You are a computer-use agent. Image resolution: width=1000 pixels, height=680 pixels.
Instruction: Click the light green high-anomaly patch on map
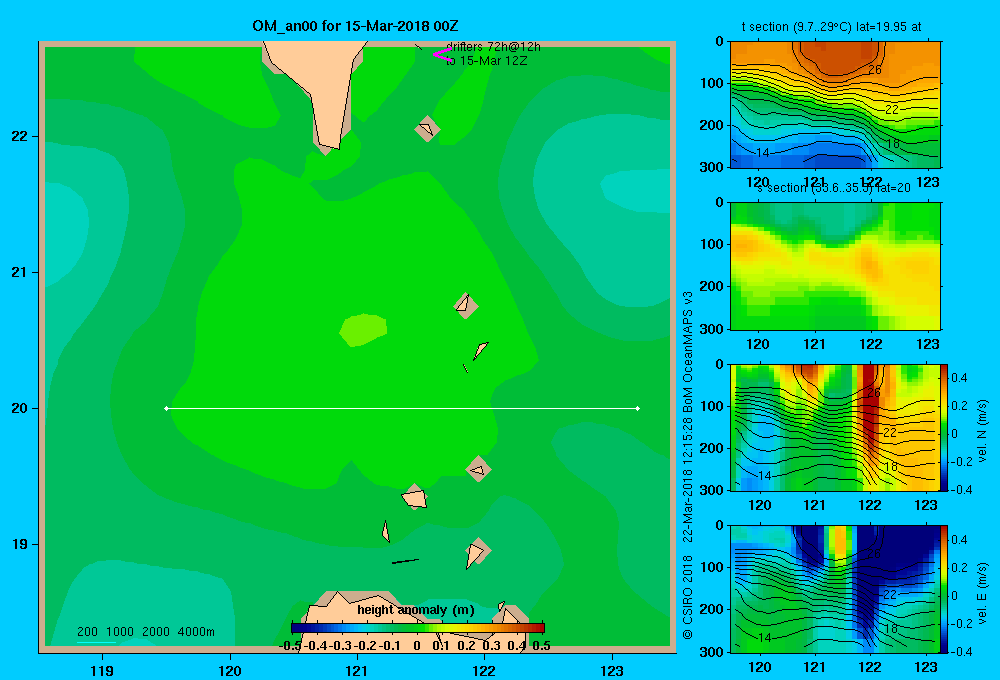point(363,330)
